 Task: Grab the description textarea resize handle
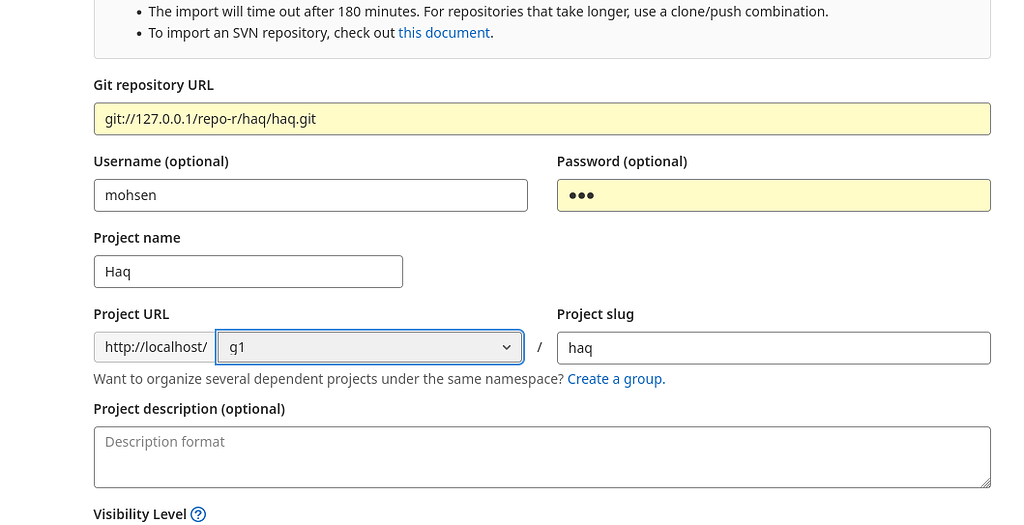click(985, 483)
